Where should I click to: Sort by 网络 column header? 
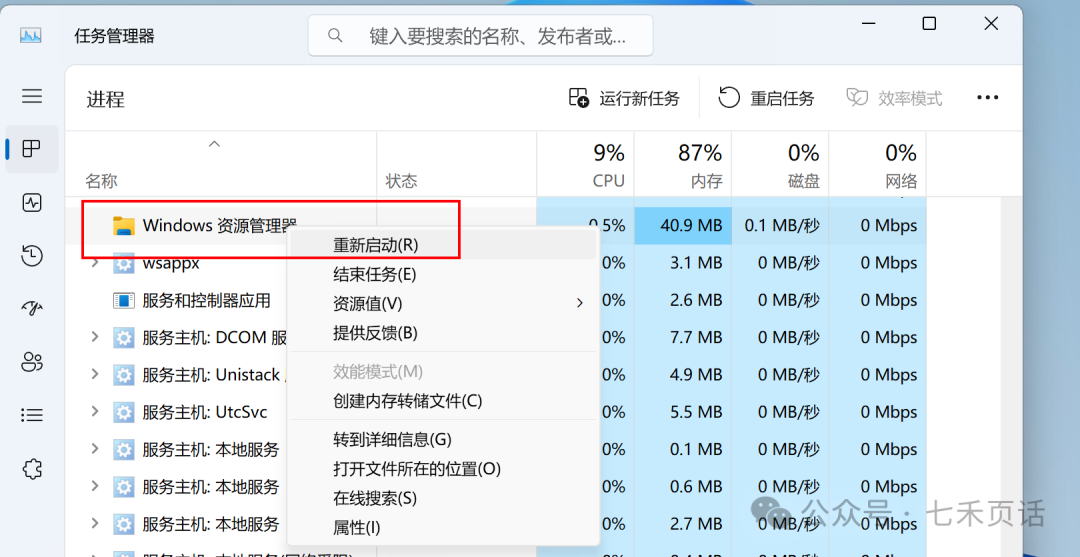878,165
